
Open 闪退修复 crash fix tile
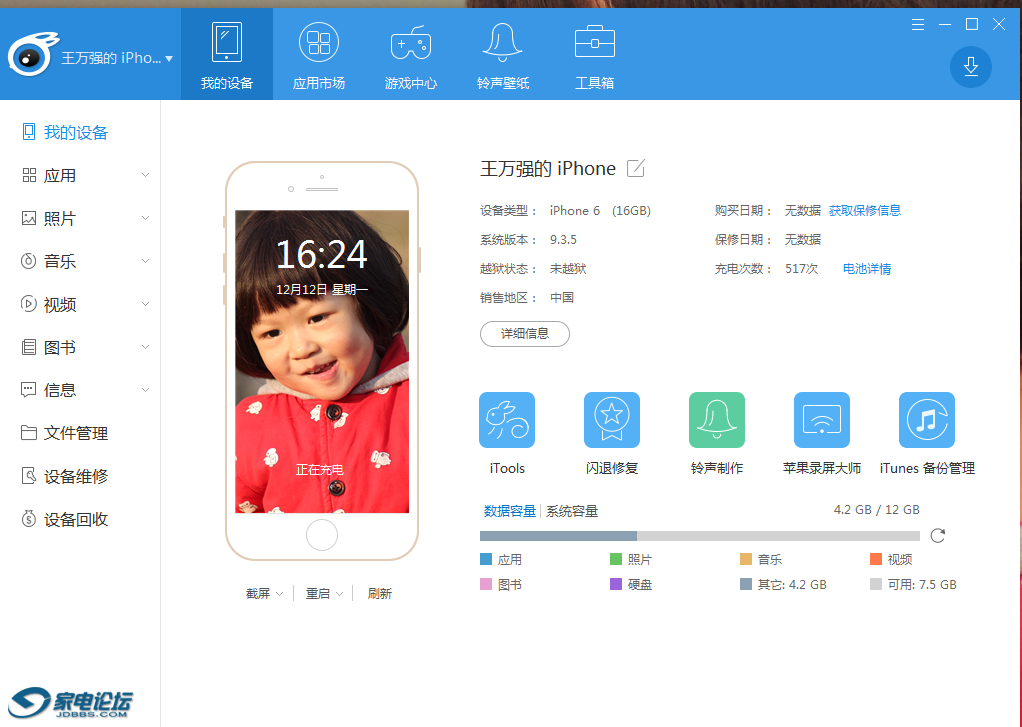click(x=612, y=420)
